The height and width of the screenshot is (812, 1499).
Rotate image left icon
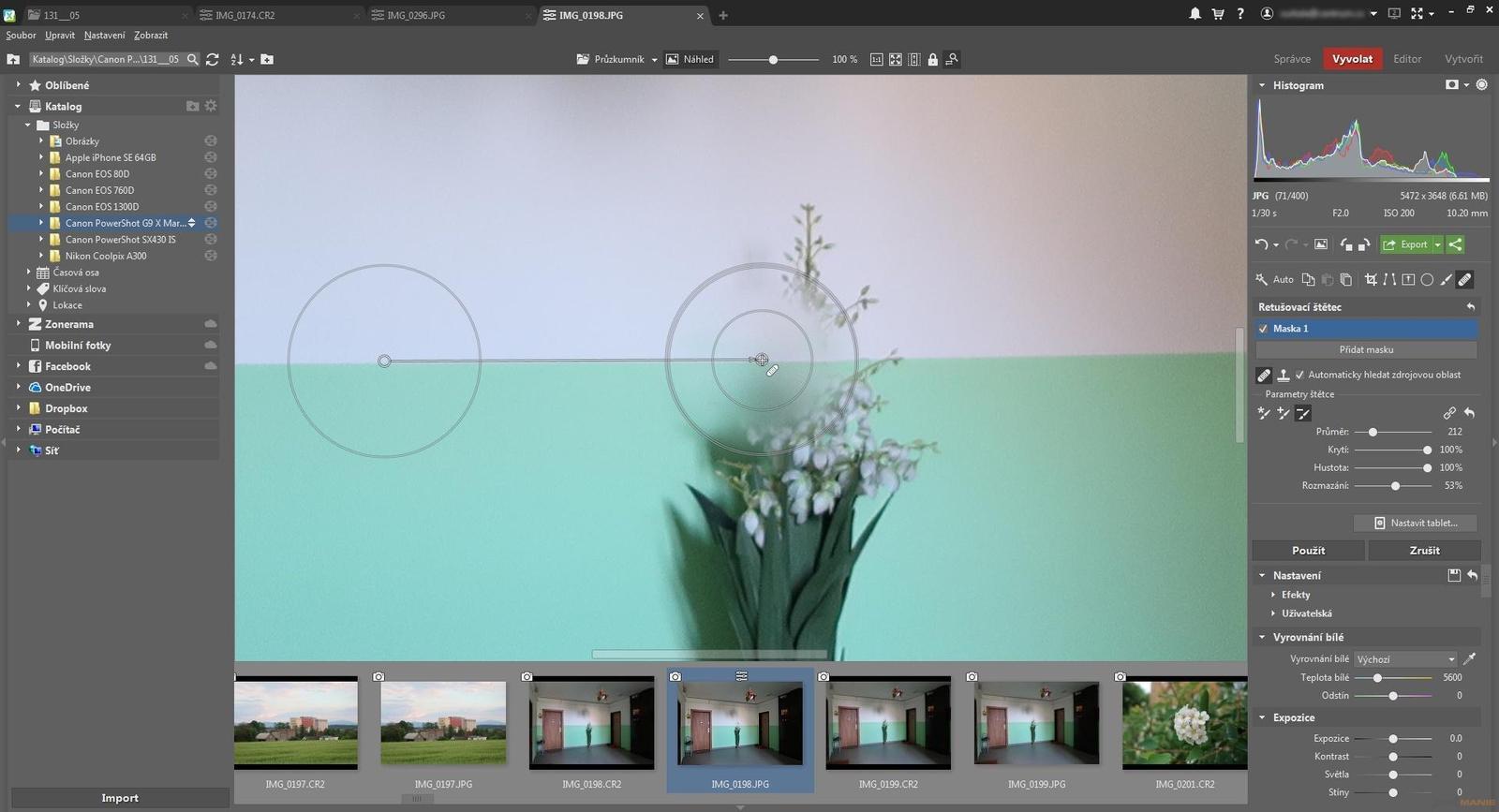(1346, 244)
